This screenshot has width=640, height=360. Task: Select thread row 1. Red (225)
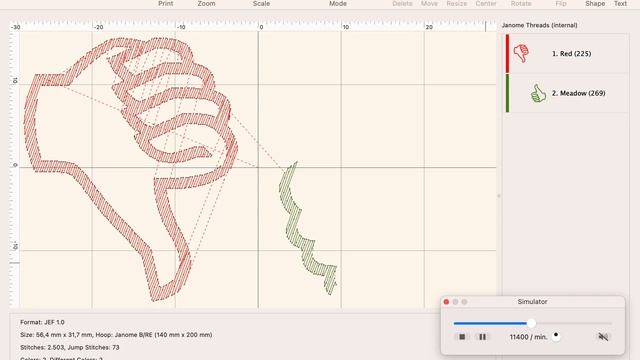(567, 53)
